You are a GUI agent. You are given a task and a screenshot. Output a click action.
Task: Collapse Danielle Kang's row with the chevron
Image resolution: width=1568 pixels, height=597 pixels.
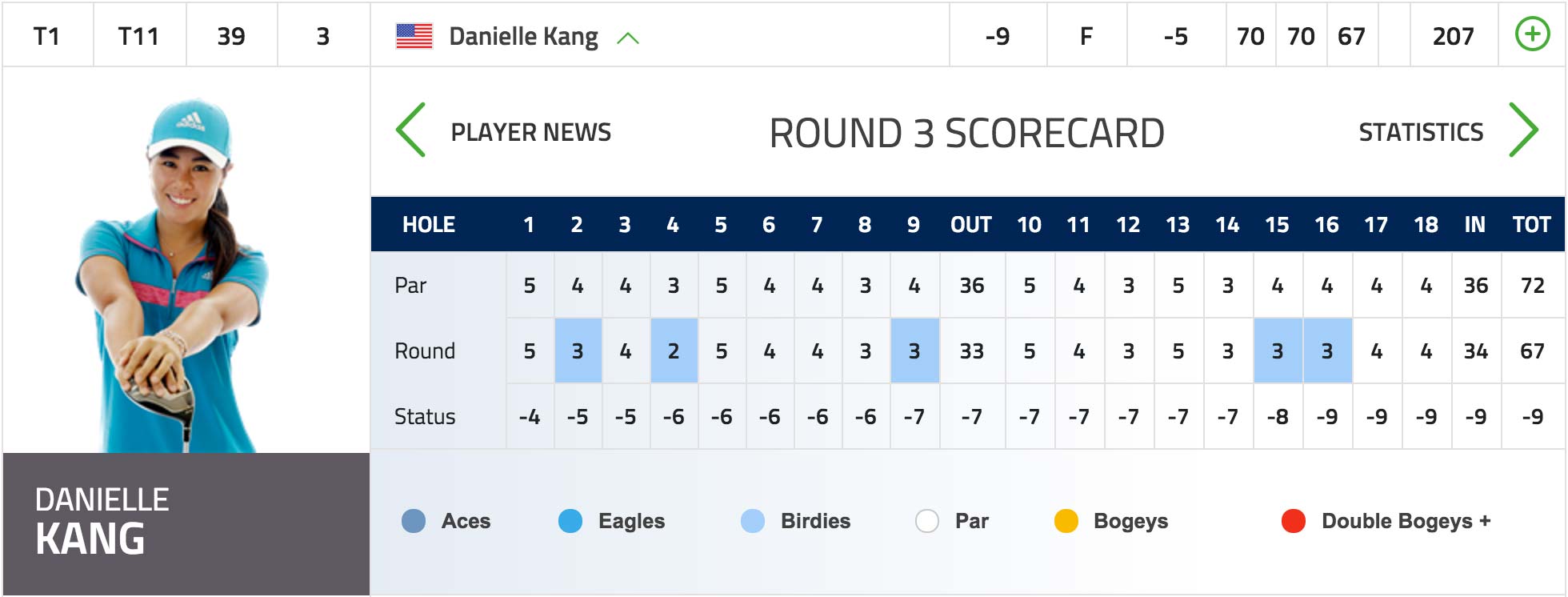[x=628, y=38]
